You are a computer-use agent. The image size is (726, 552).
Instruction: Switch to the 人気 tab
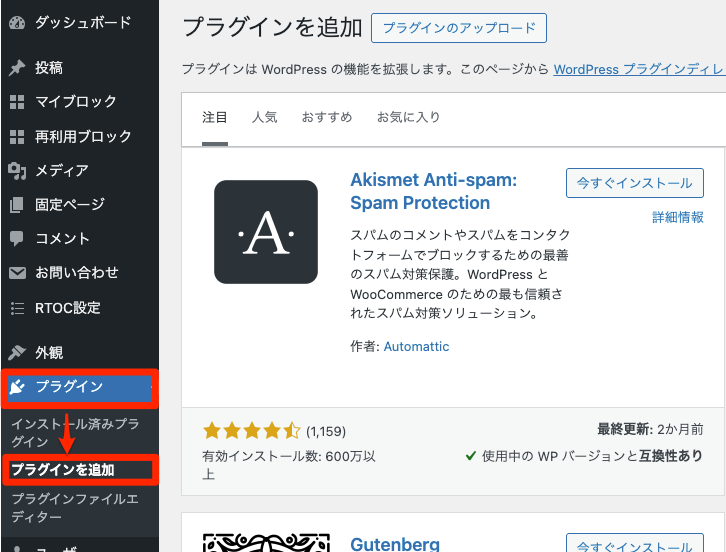pyautogui.click(x=265, y=117)
